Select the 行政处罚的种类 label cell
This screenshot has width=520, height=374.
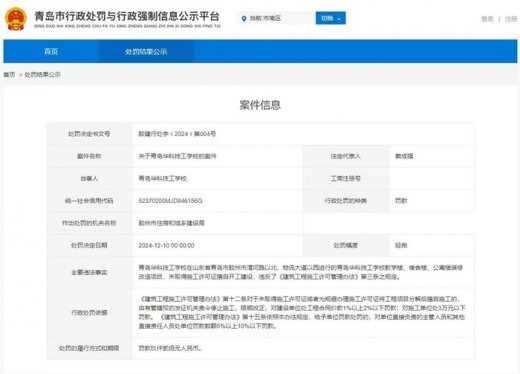pyautogui.click(x=346, y=201)
